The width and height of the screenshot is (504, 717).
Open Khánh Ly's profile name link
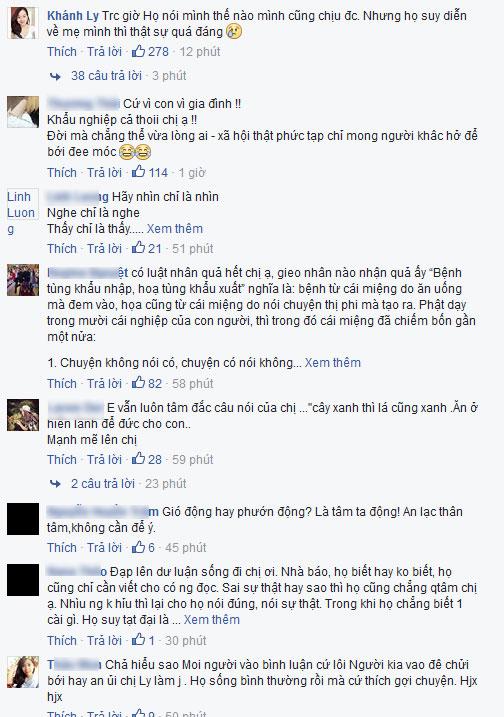coord(73,16)
